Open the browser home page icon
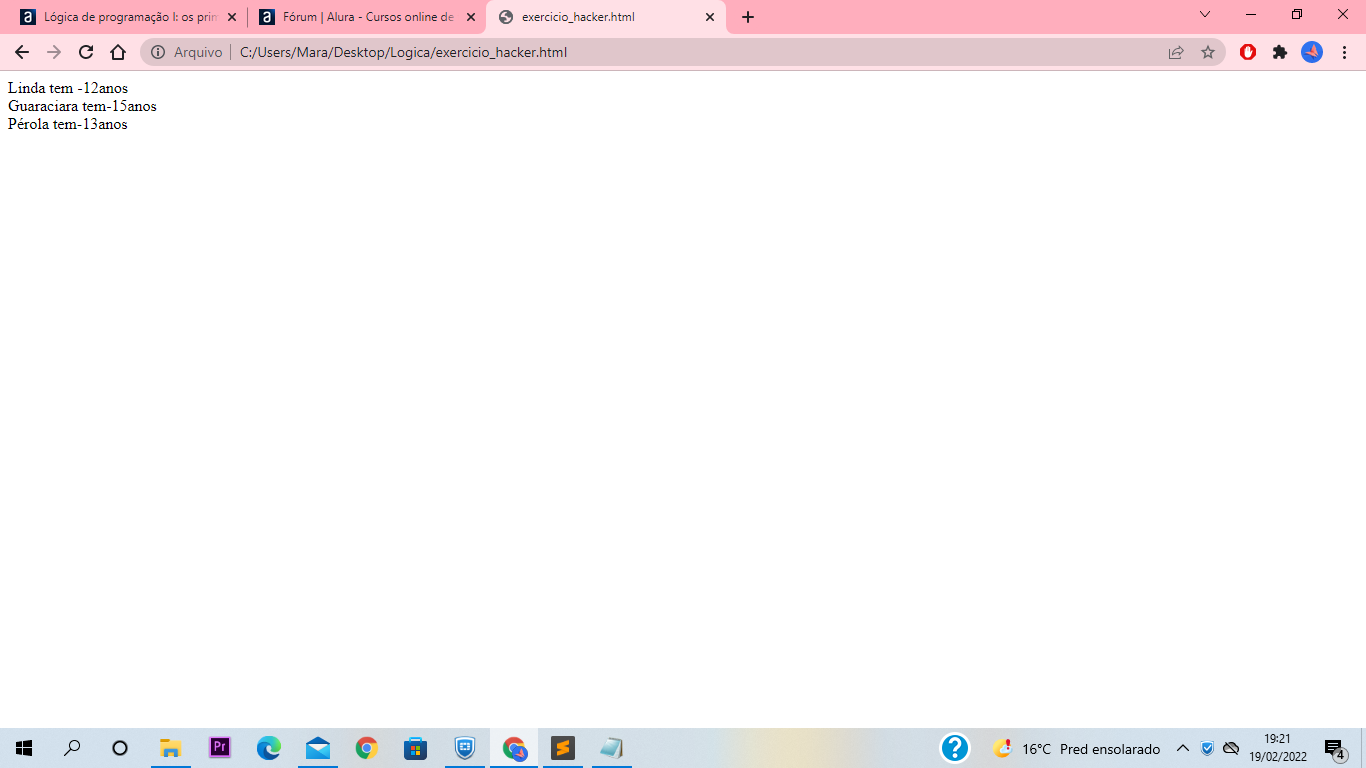 [x=118, y=52]
